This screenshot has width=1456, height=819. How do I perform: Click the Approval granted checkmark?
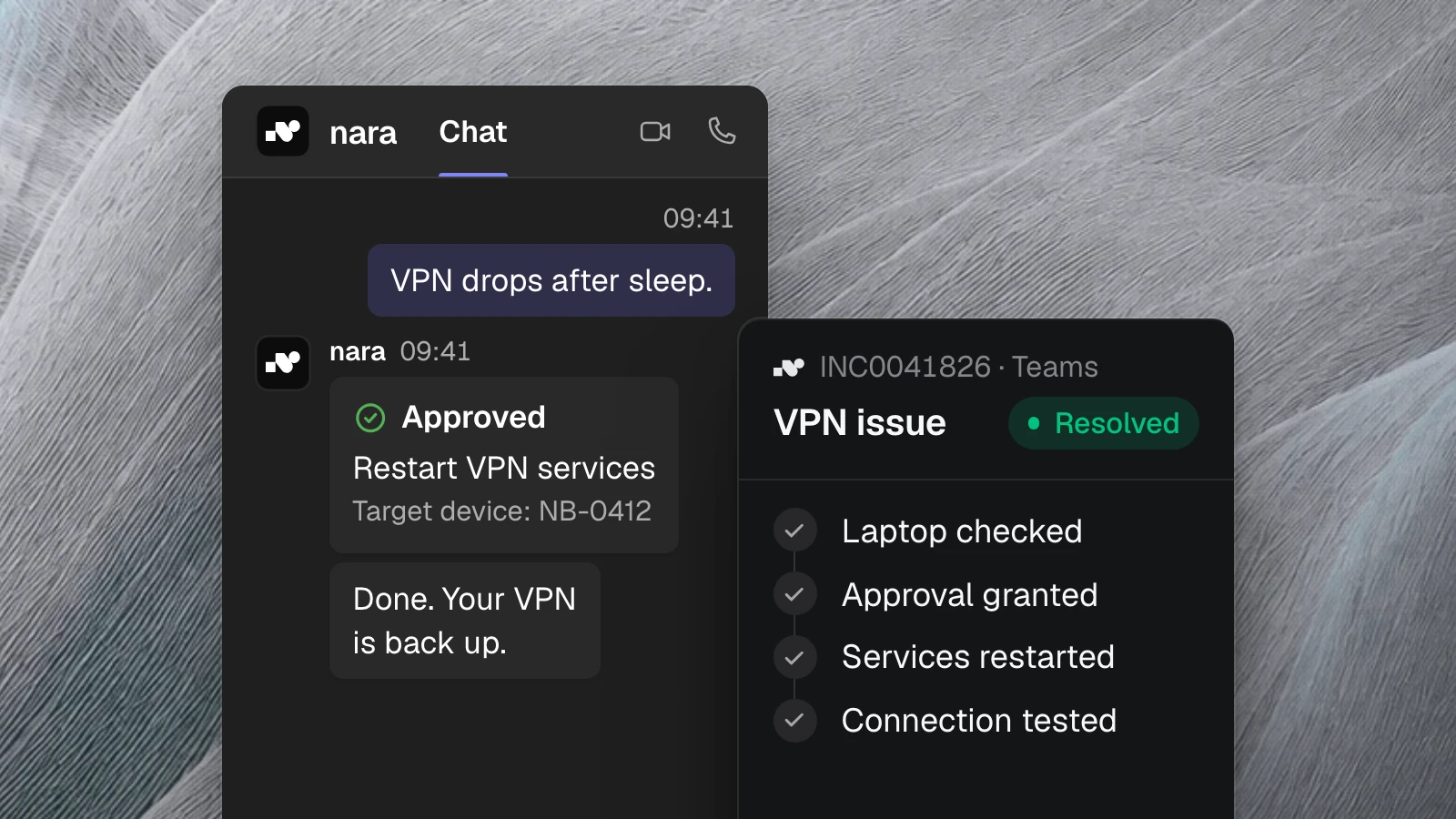pyautogui.click(x=794, y=594)
